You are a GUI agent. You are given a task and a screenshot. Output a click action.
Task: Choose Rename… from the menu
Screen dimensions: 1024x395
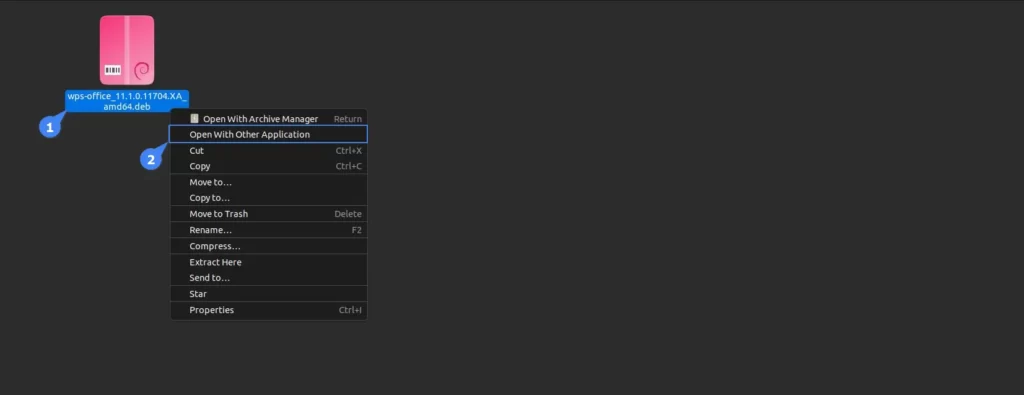point(268,230)
